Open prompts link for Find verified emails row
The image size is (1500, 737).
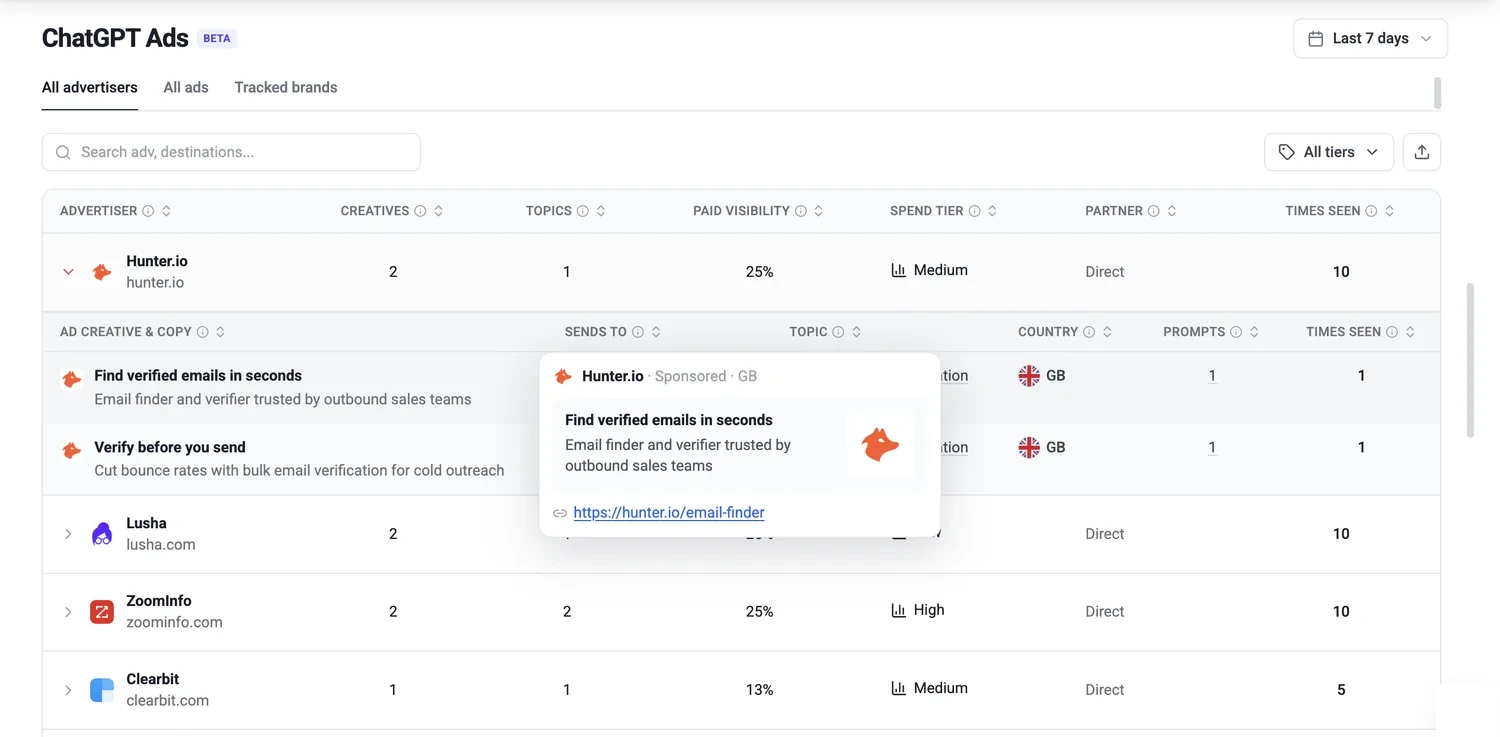point(1212,376)
